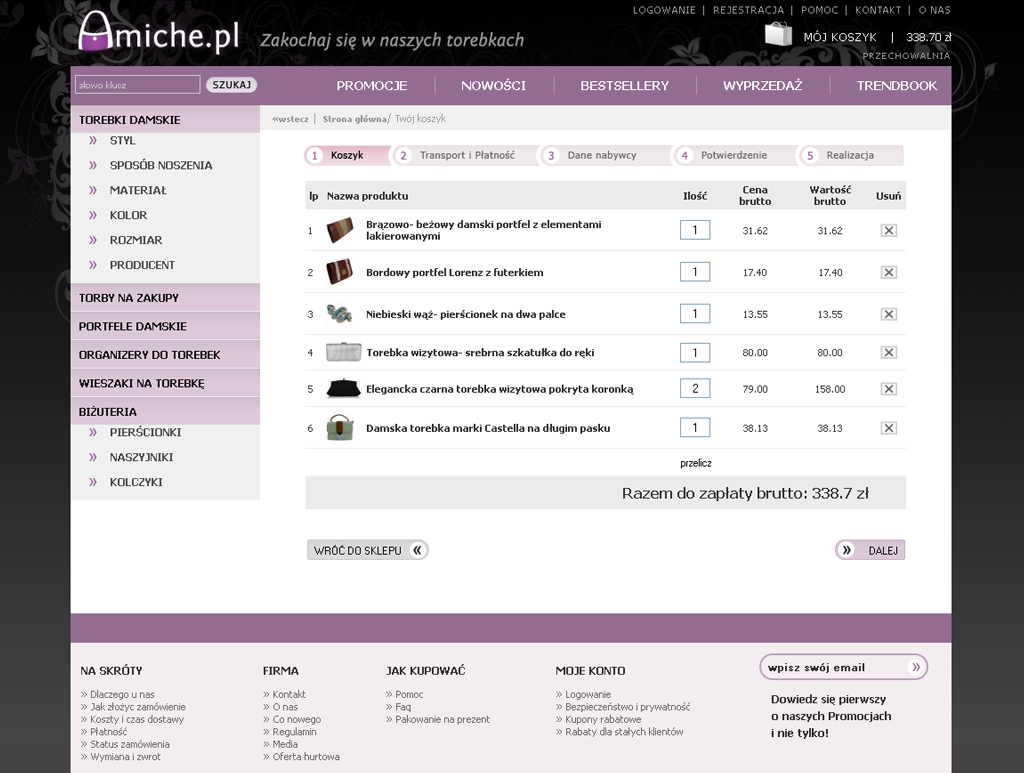
Task: Click the quantity field for Elegancka czarna torebka
Action: [695, 389]
